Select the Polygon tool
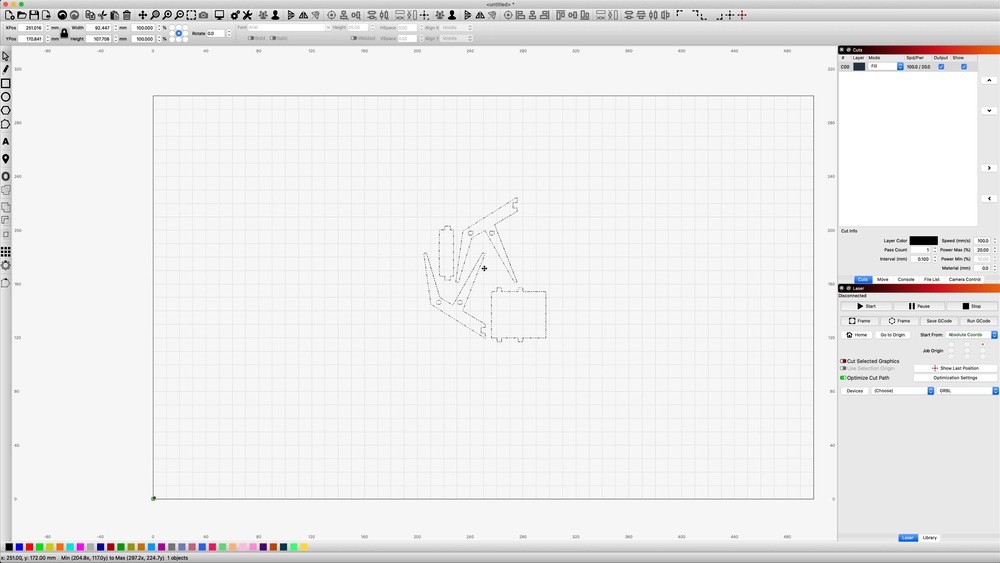1000x563 pixels. [x=6, y=110]
